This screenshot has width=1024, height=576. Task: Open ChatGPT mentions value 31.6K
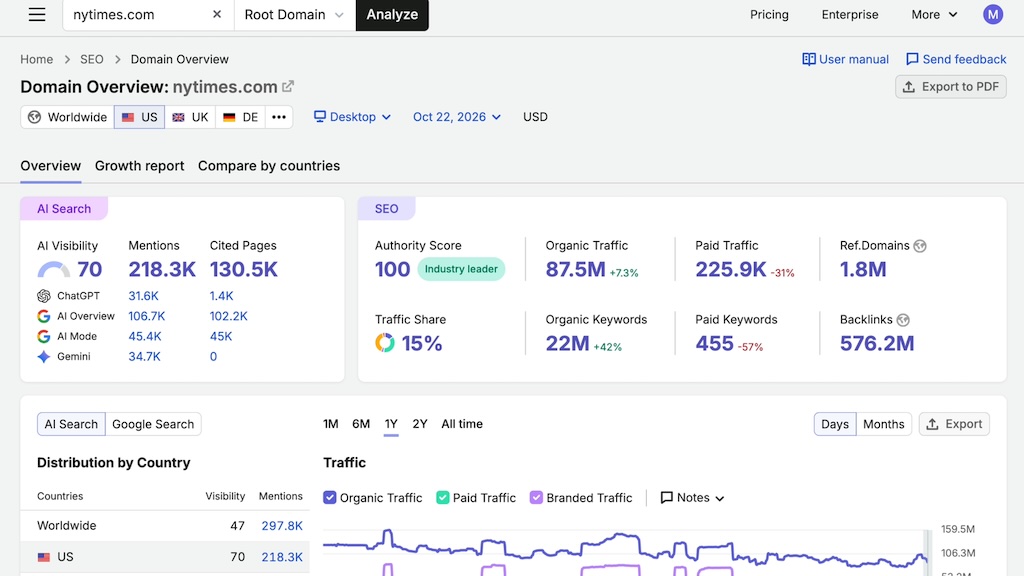click(143, 296)
